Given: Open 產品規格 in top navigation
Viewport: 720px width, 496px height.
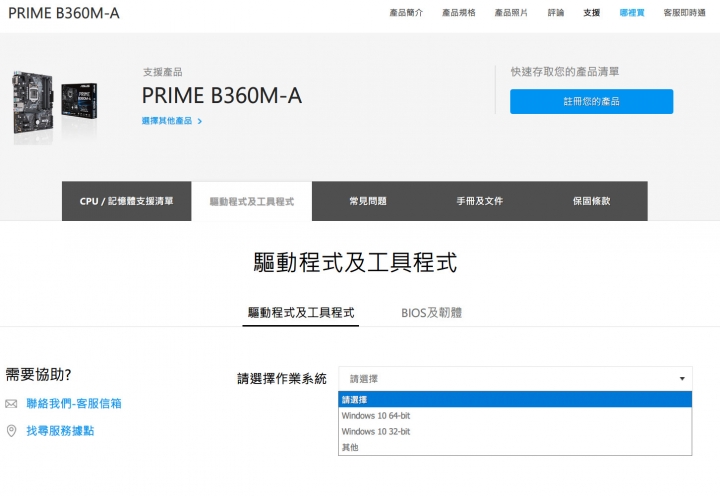Looking at the screenshot, I should click(x=459, y=12).
